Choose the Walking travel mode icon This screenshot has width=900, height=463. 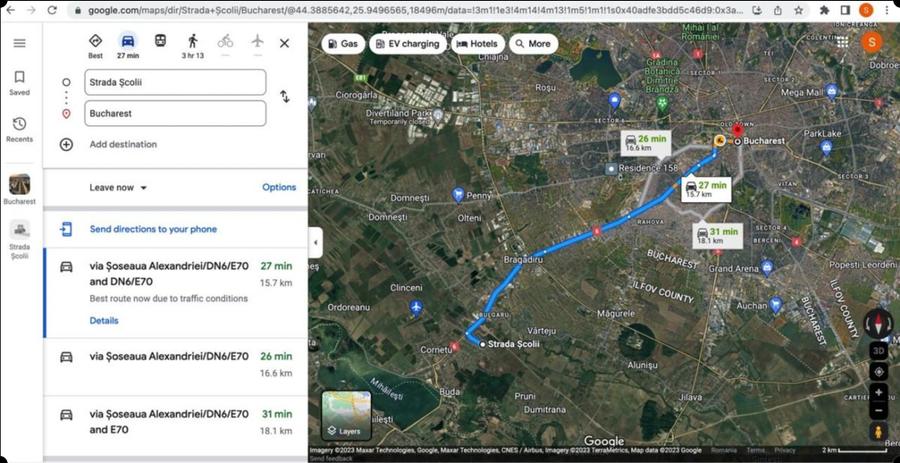coord(192,42)
